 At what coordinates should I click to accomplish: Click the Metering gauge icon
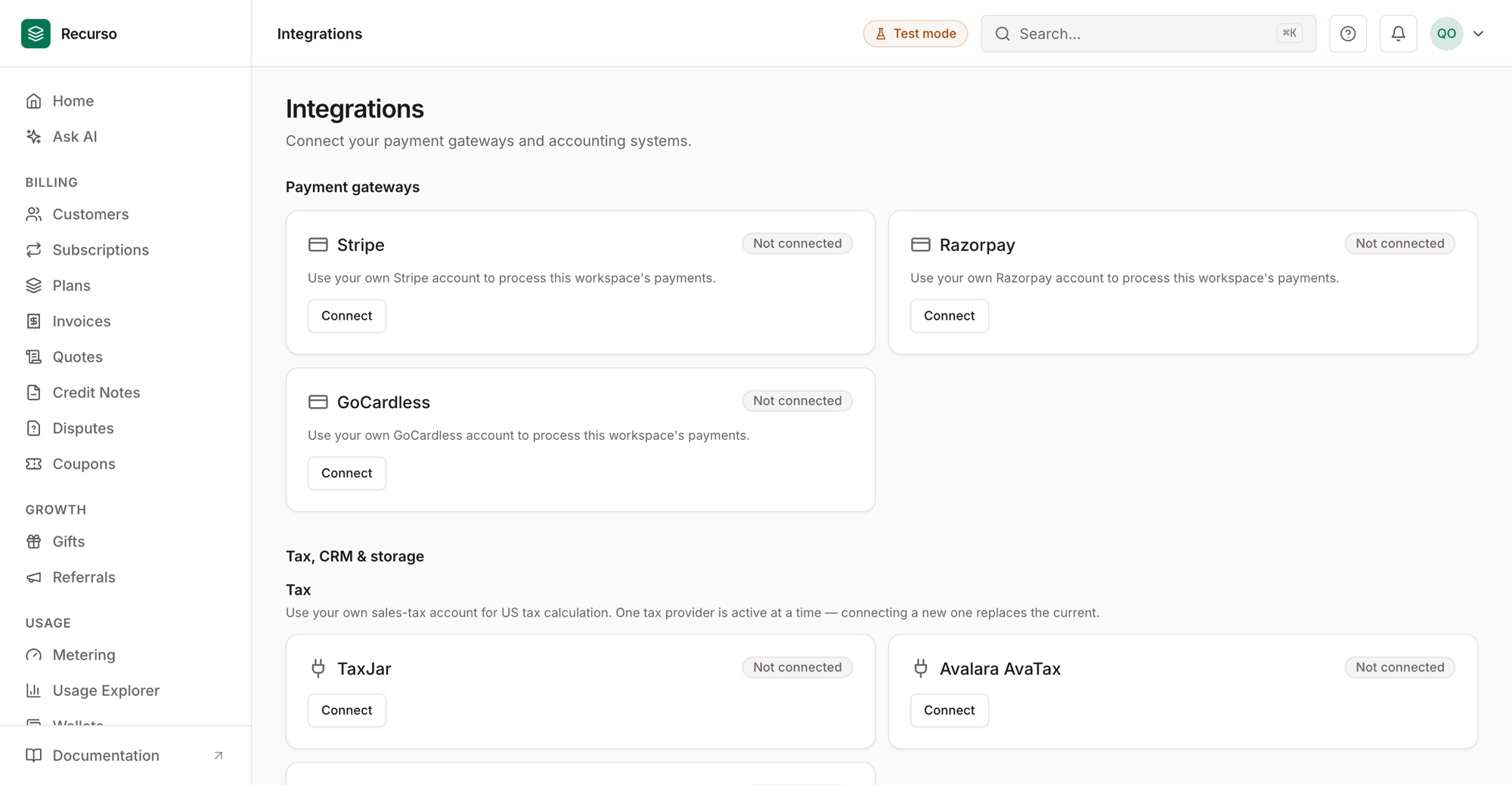tap(34, 654)
